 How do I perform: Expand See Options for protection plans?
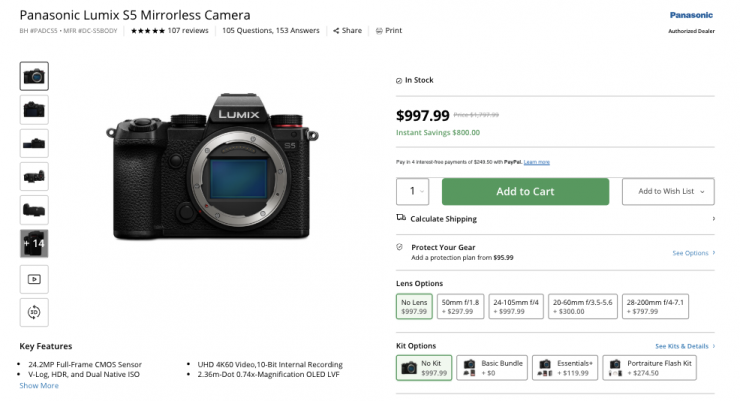pyautogui.click(x=693, y=253)
